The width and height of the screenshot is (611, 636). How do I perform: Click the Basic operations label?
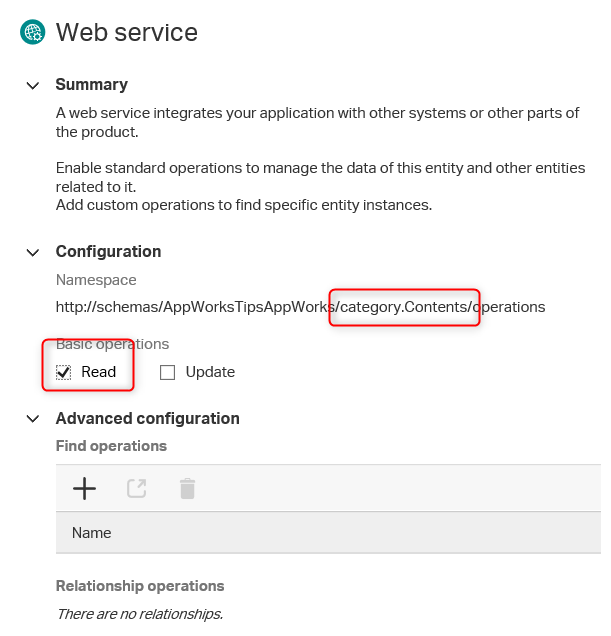coord(112,345)
